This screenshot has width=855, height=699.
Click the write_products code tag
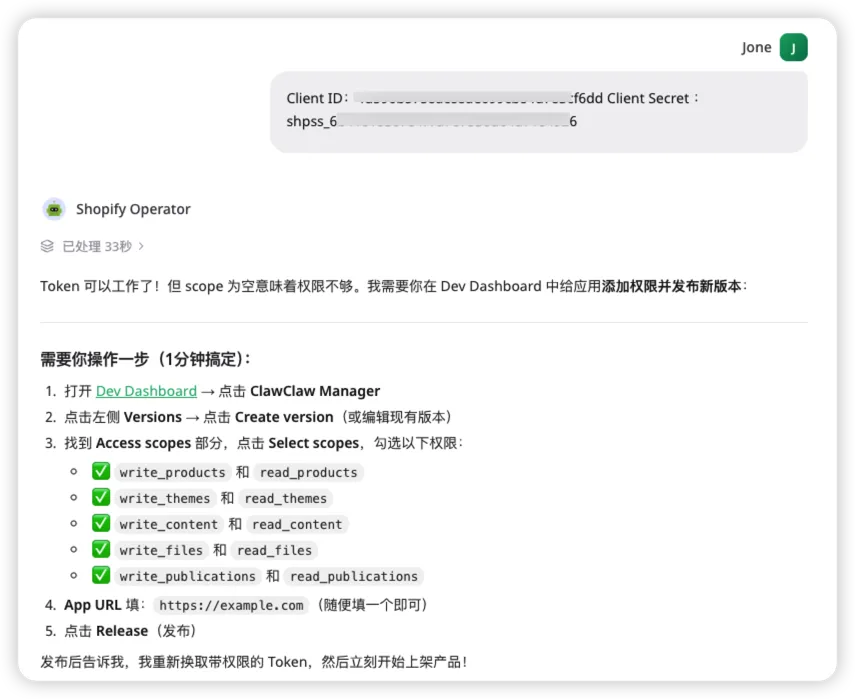172,472
